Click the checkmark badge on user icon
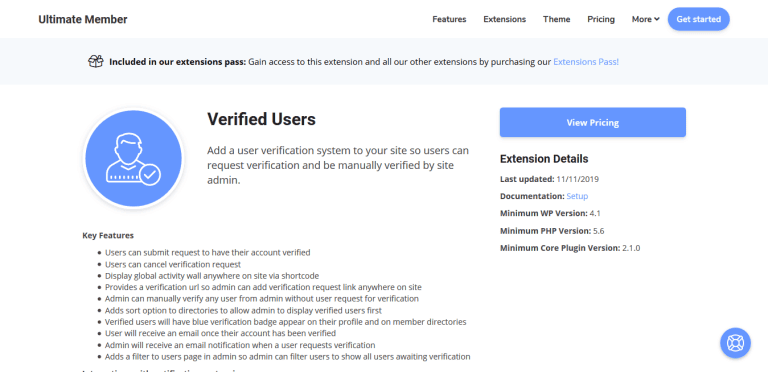This screenshot has height=372, width=768. 150,174
